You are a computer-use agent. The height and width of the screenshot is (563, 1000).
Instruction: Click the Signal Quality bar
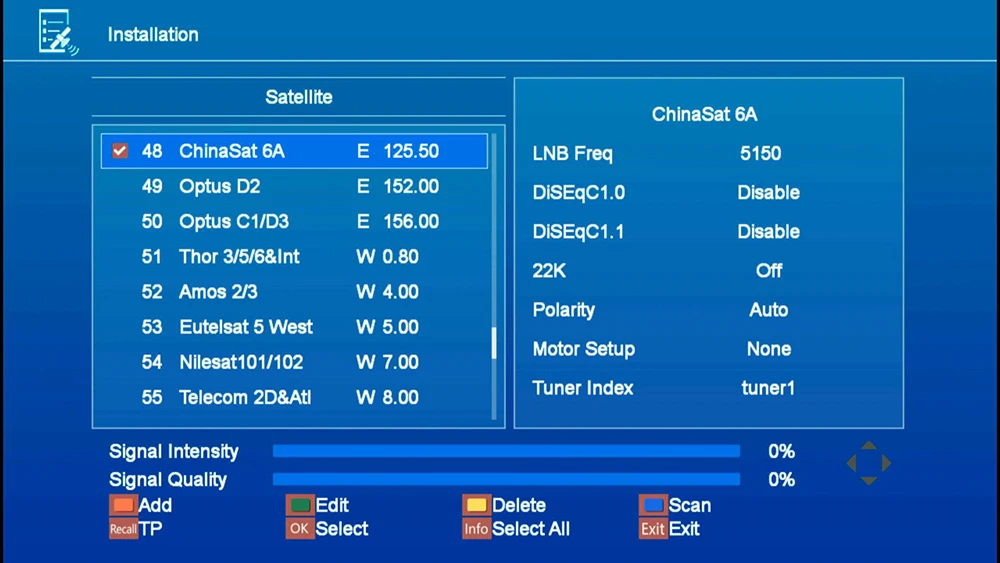(x=506, y=479)
